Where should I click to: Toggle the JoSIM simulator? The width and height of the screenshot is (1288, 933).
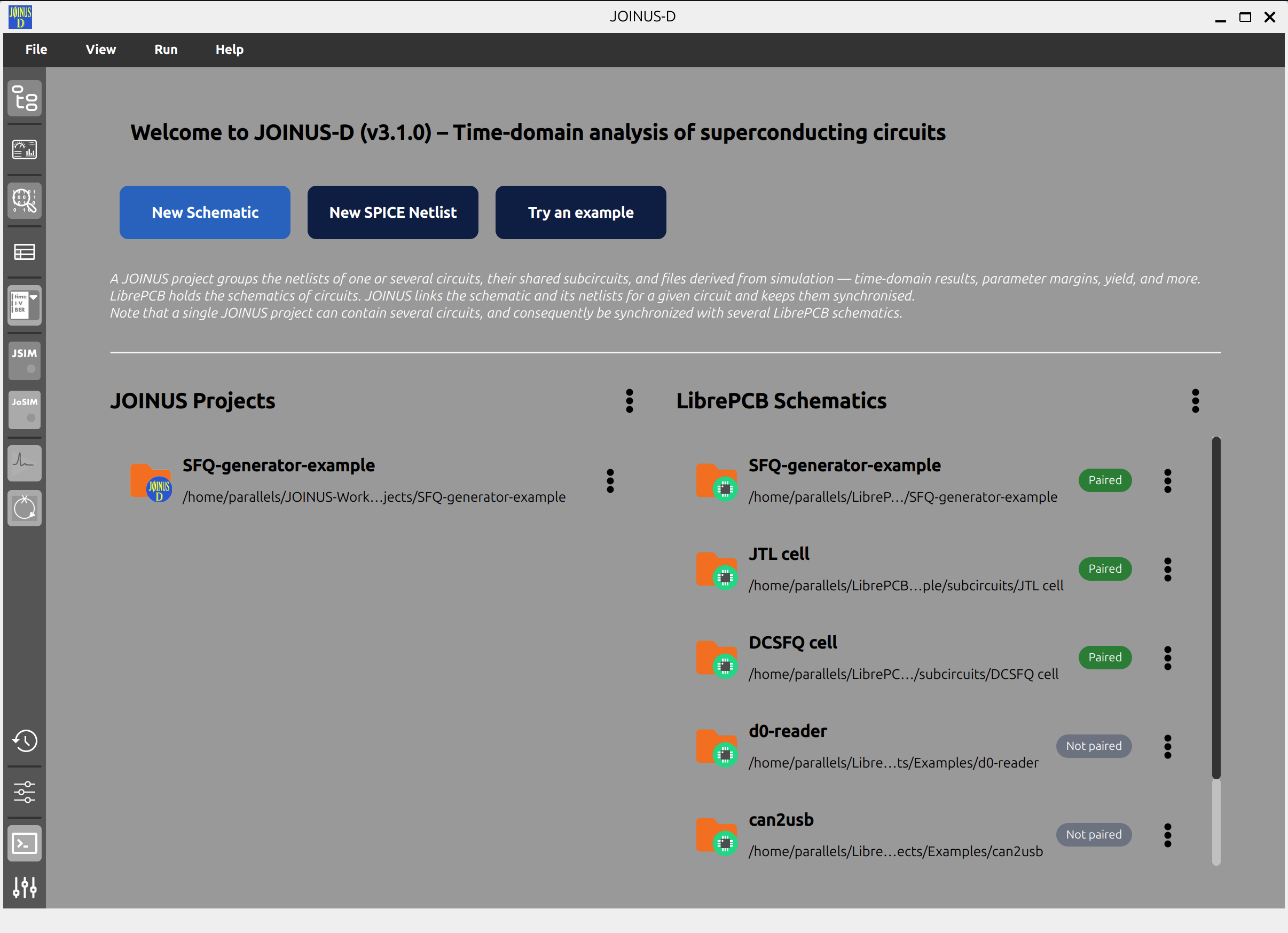[25, 409]
